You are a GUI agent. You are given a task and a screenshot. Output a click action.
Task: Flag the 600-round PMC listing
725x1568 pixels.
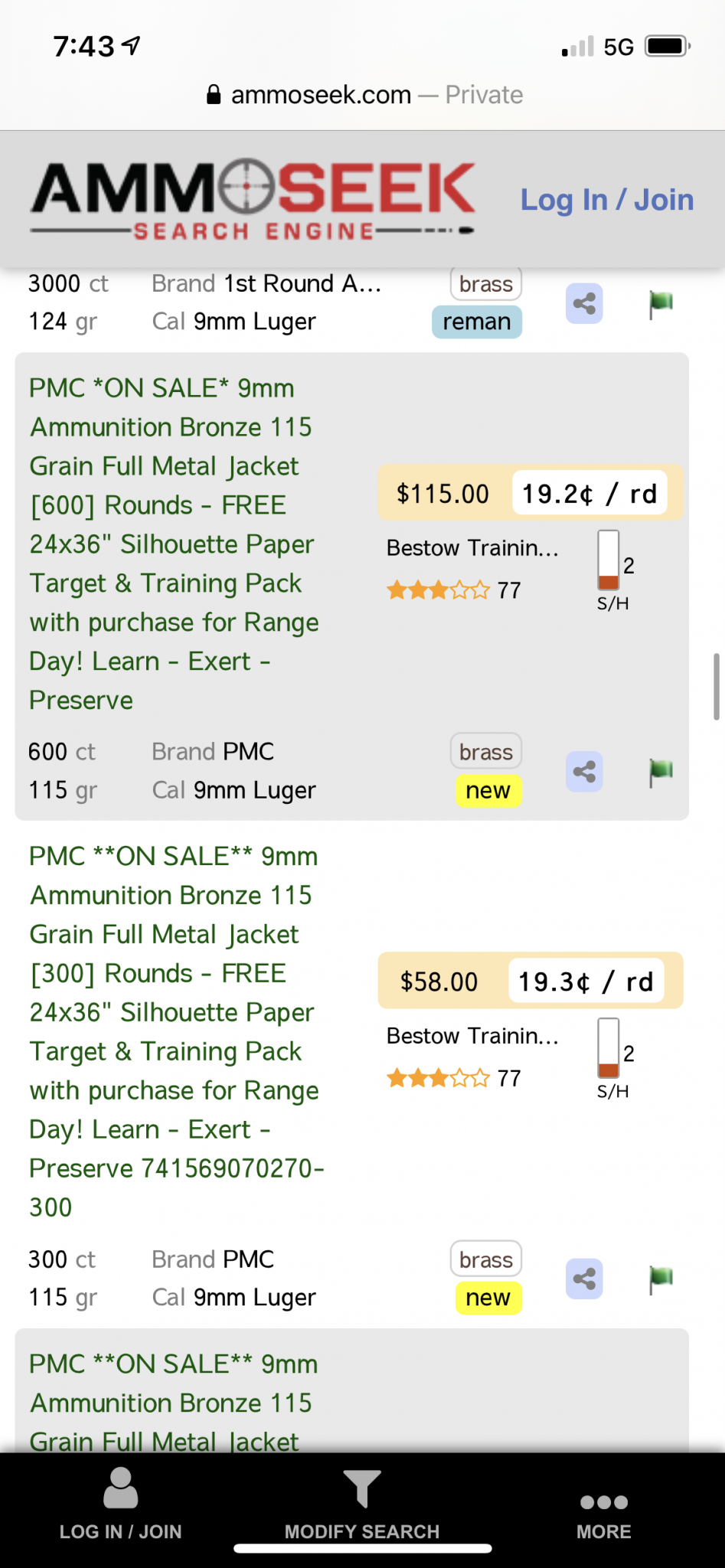661,772
